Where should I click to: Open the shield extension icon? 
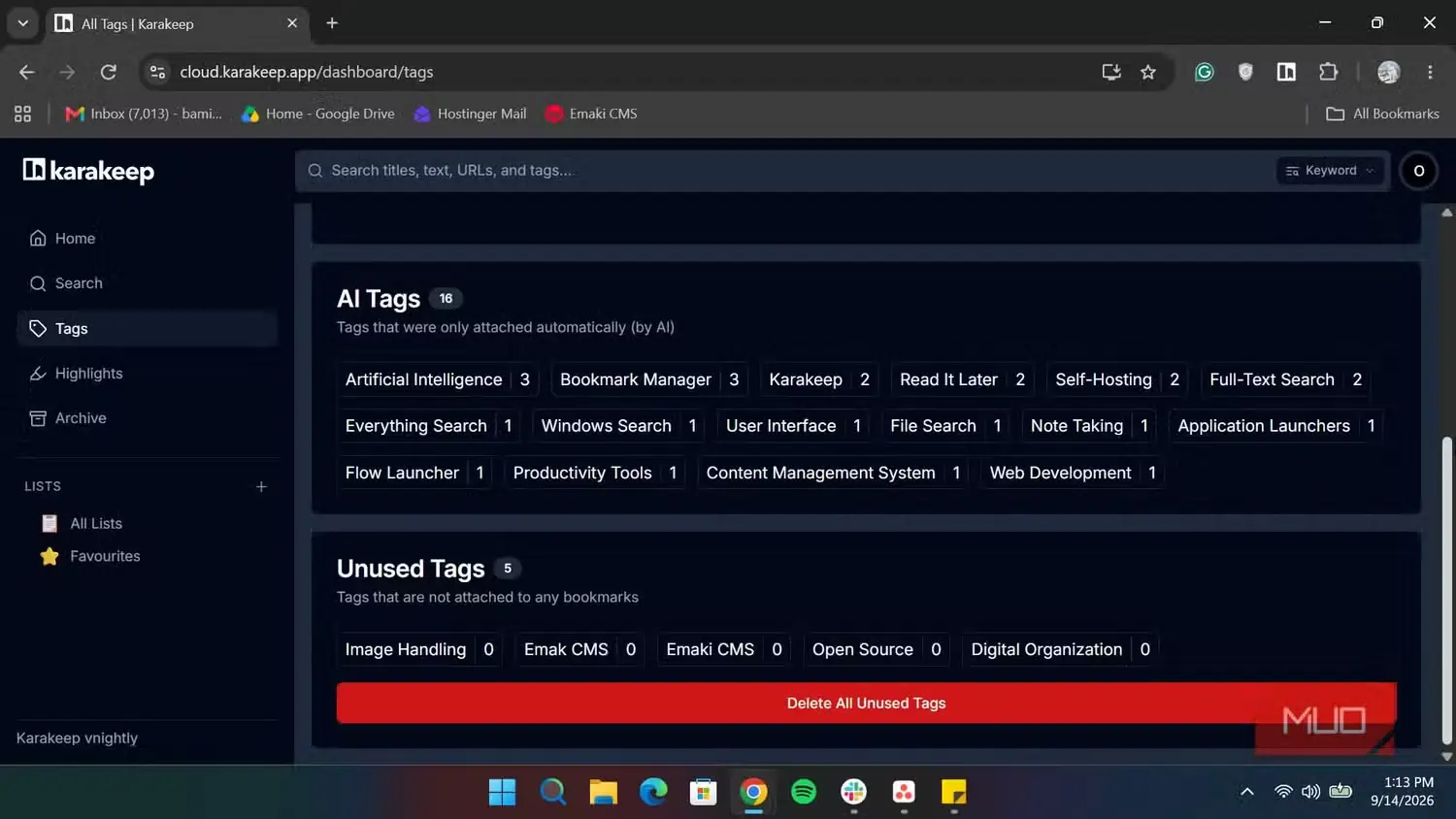click(1245, 72)
